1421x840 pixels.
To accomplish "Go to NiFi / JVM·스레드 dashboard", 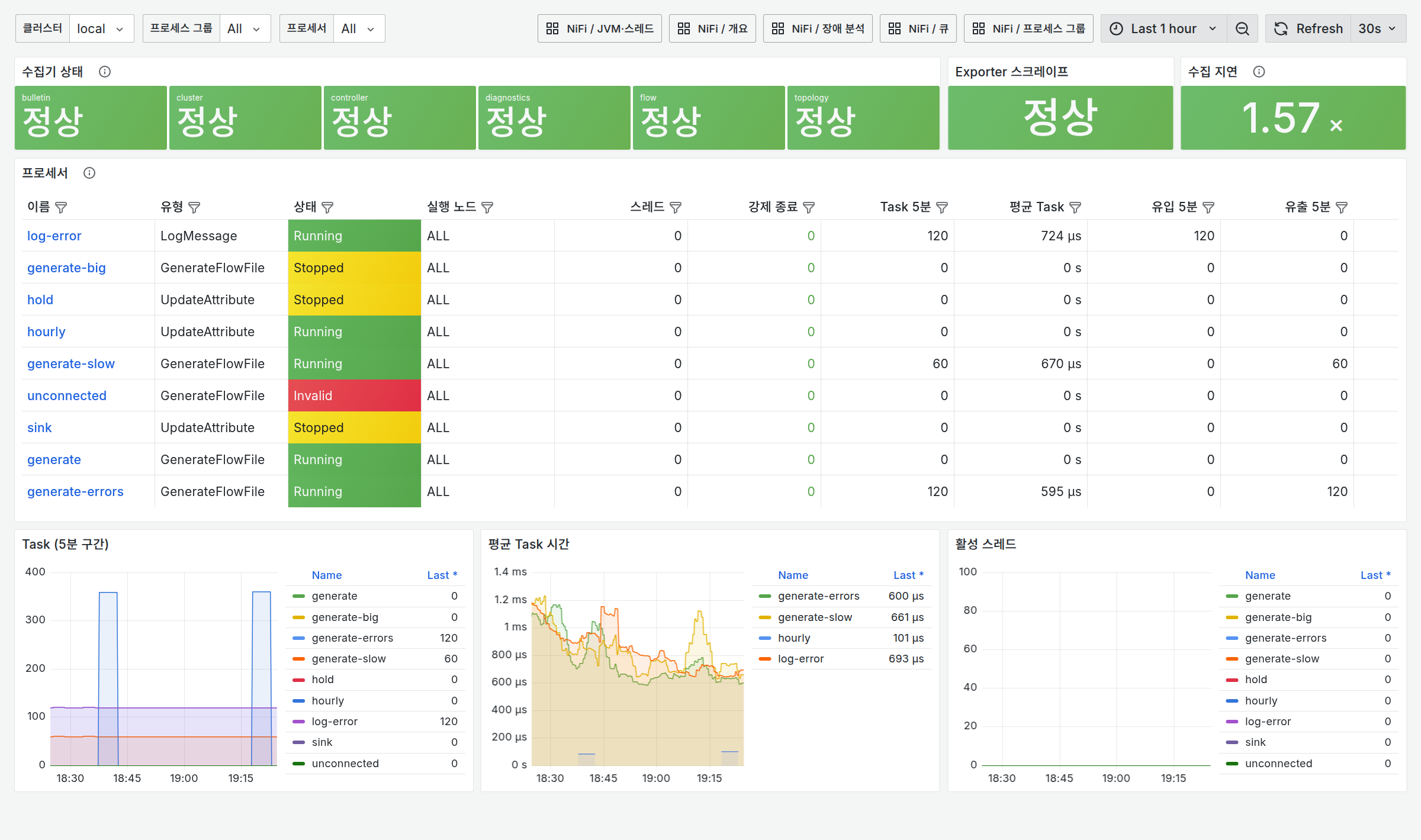I will coord(600,28).
